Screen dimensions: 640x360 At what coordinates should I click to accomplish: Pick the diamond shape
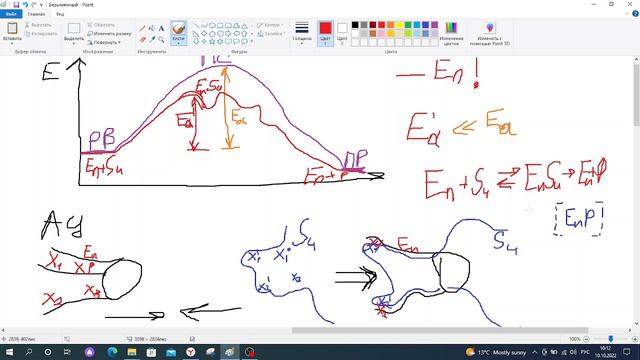point(204,33)
